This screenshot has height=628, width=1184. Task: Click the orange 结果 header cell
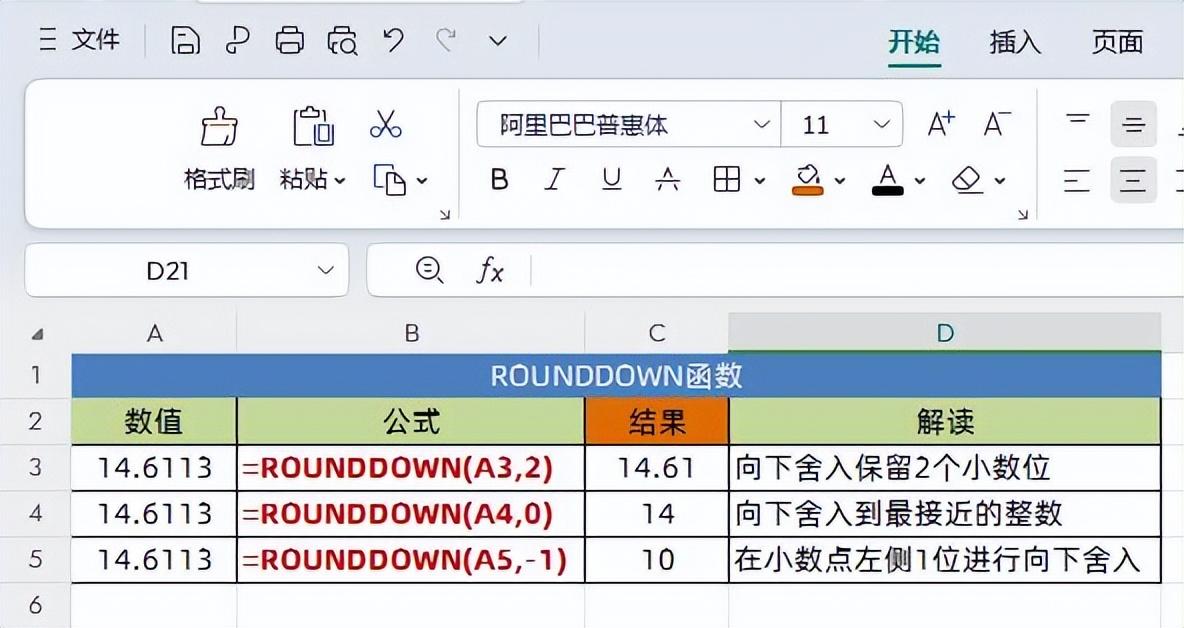pyautogui.click(x=657, y=421)
